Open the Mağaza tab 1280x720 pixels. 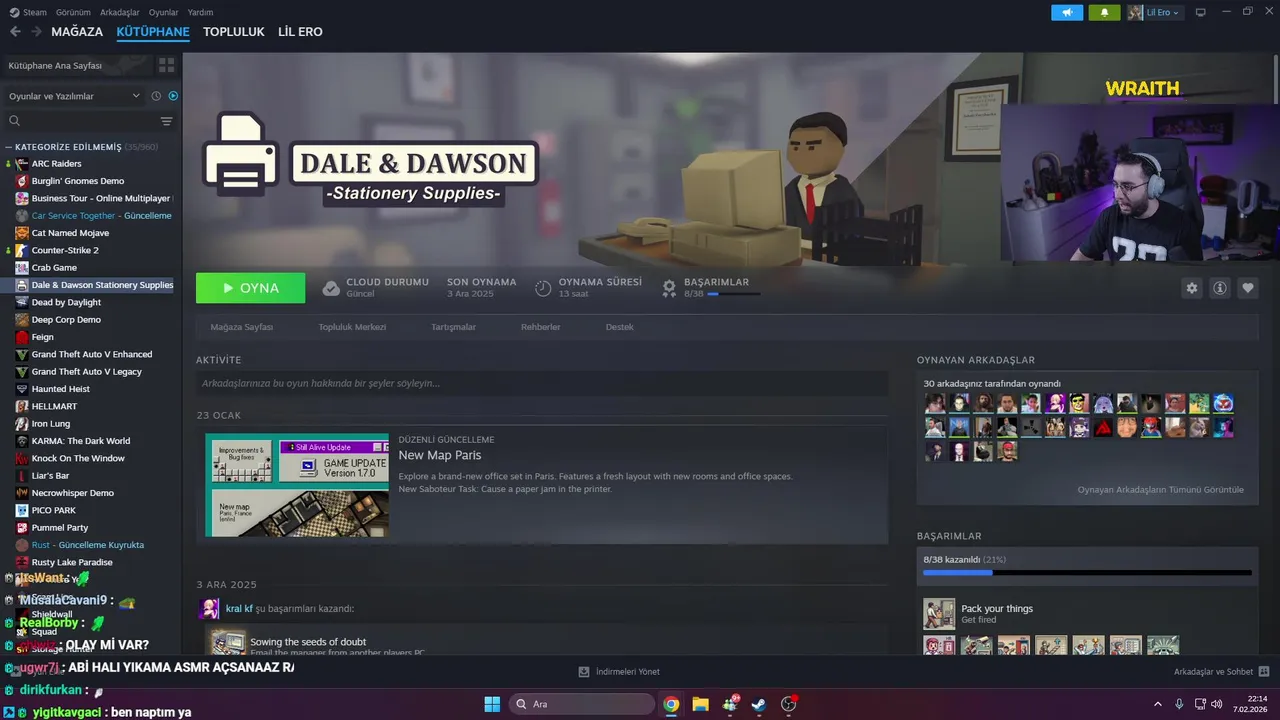(77, 32)
